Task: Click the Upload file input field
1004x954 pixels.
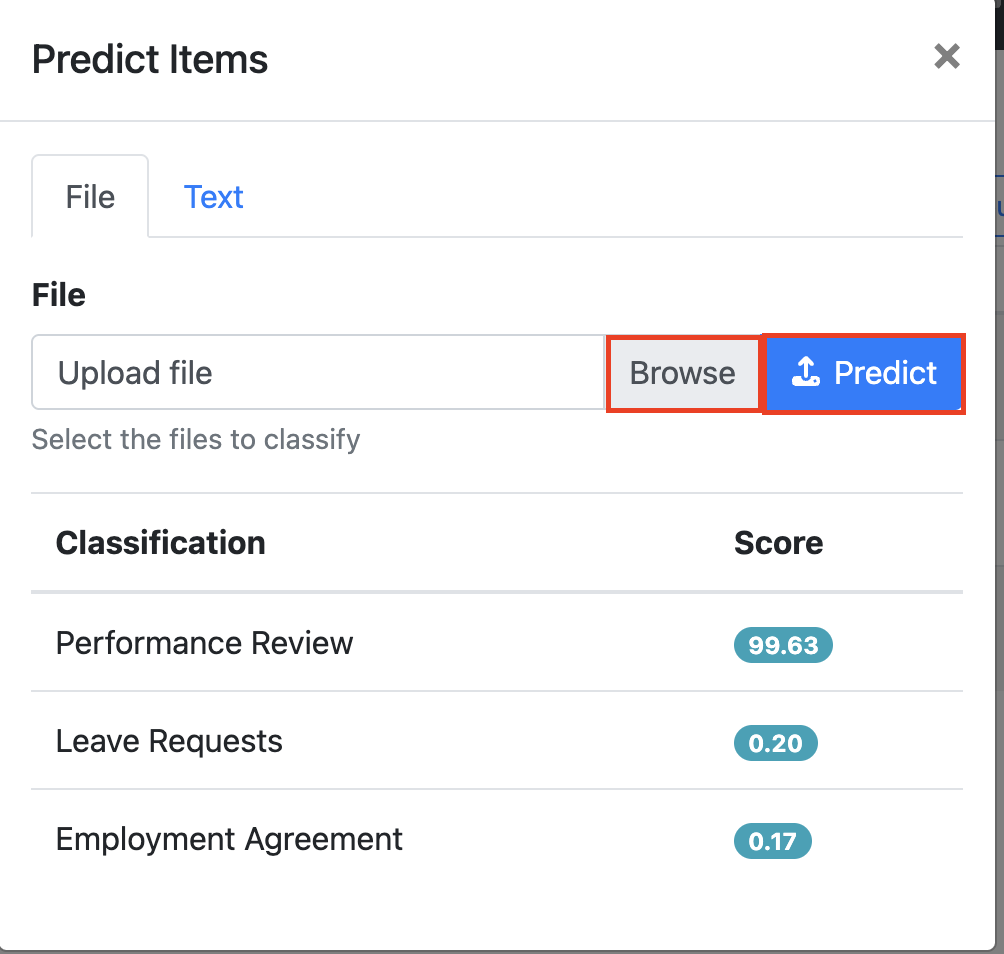Action: click(318, 372)
